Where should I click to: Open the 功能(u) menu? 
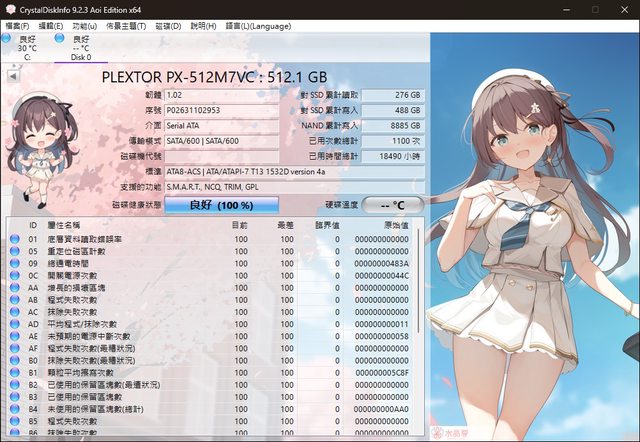click(84, 26)
